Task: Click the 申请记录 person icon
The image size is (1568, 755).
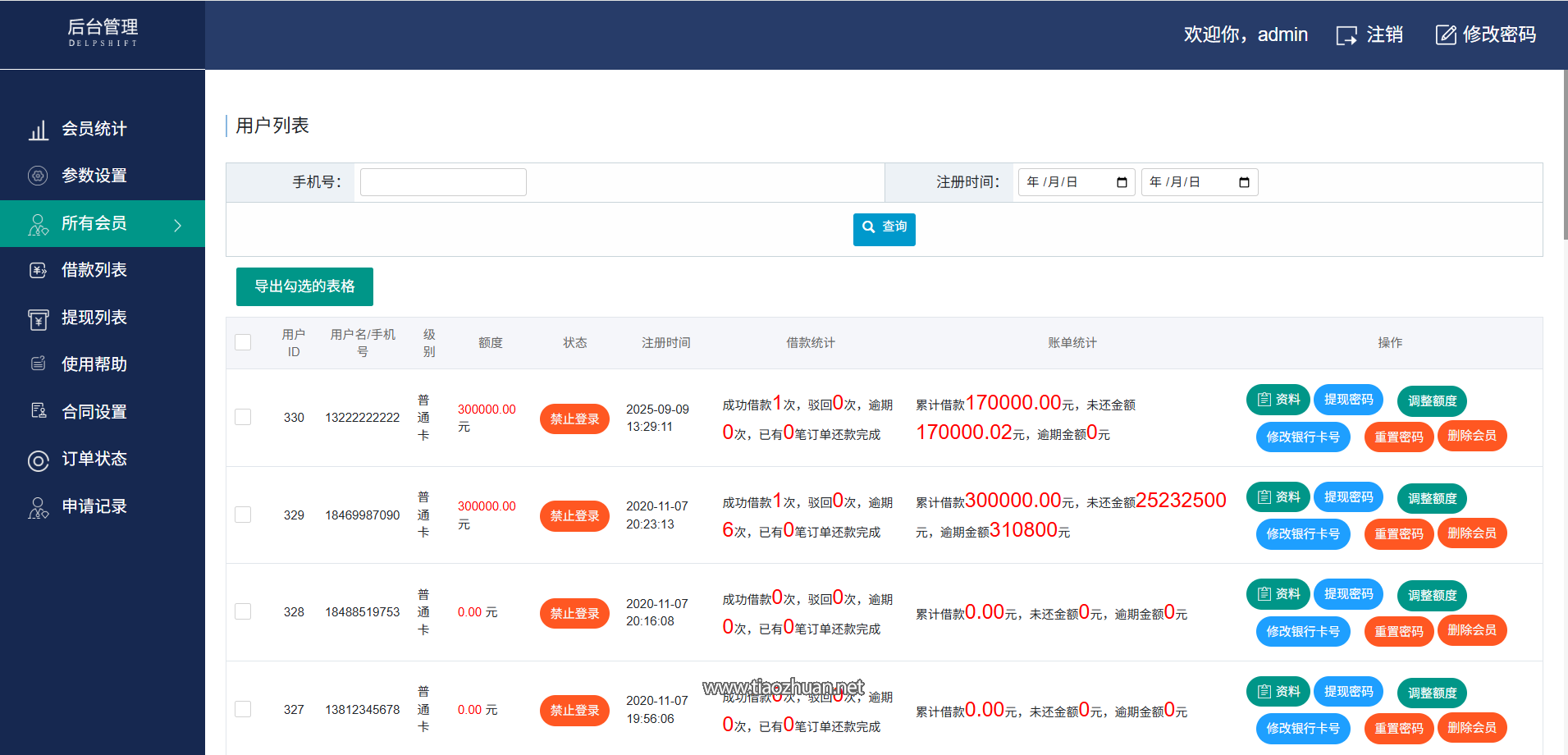Action: point(38,507)
